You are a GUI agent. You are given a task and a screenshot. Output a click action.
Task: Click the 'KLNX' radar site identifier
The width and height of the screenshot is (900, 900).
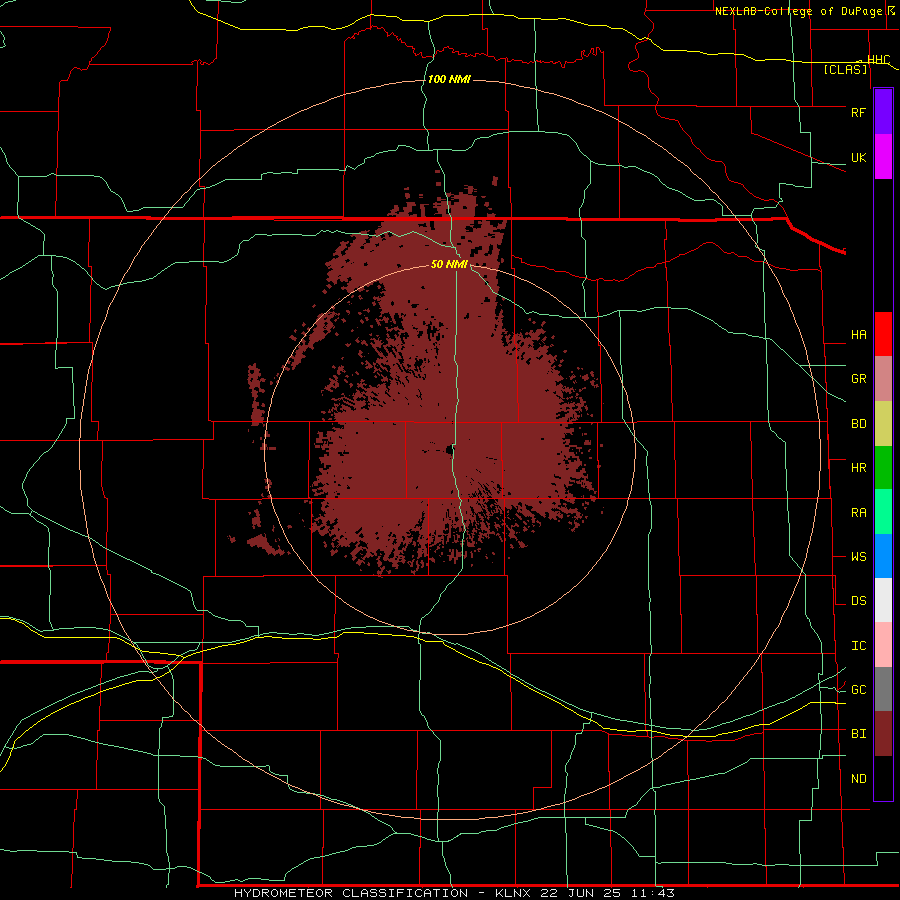pyautogui.click(x=516, y=893)
